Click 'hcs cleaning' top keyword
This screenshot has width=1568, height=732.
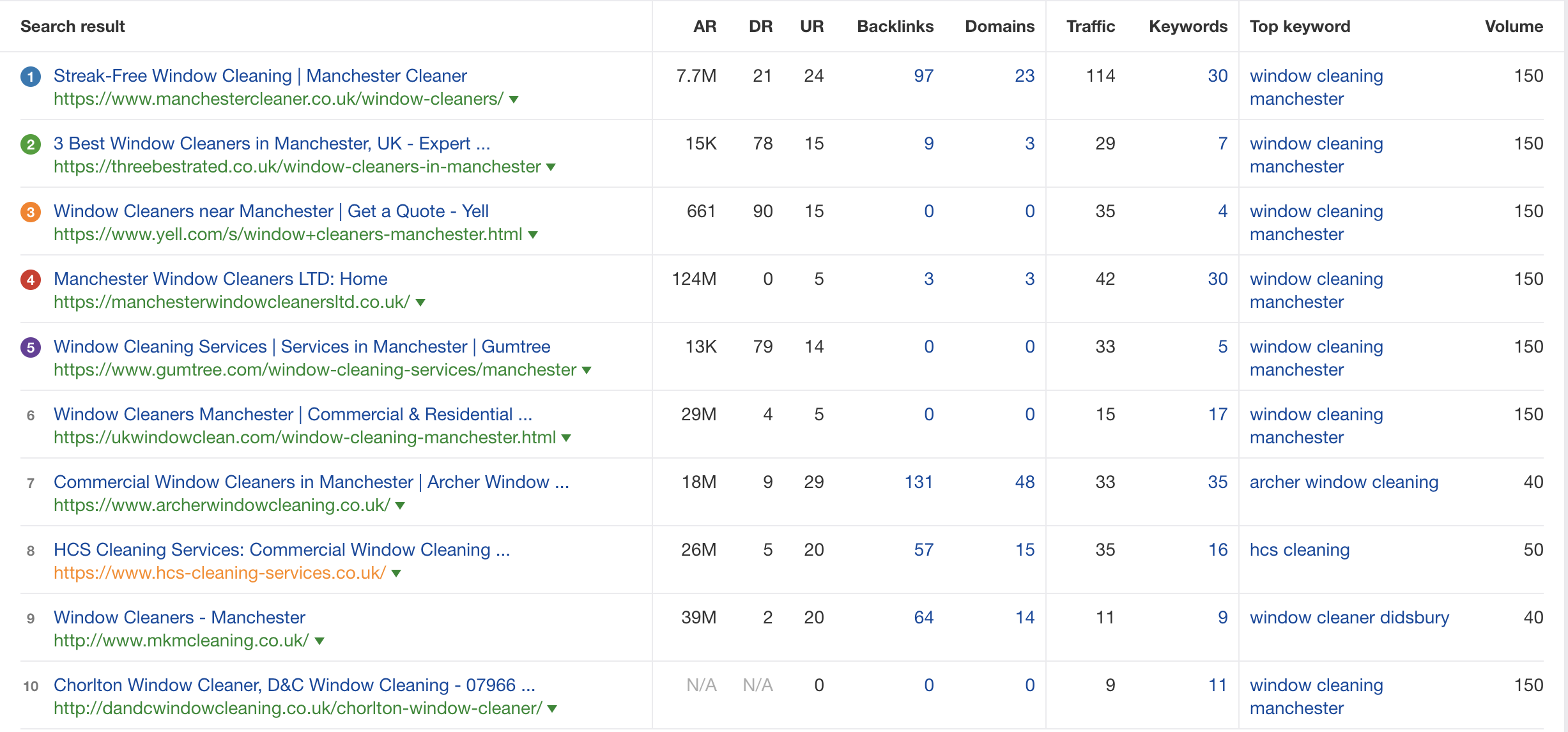1299,549
